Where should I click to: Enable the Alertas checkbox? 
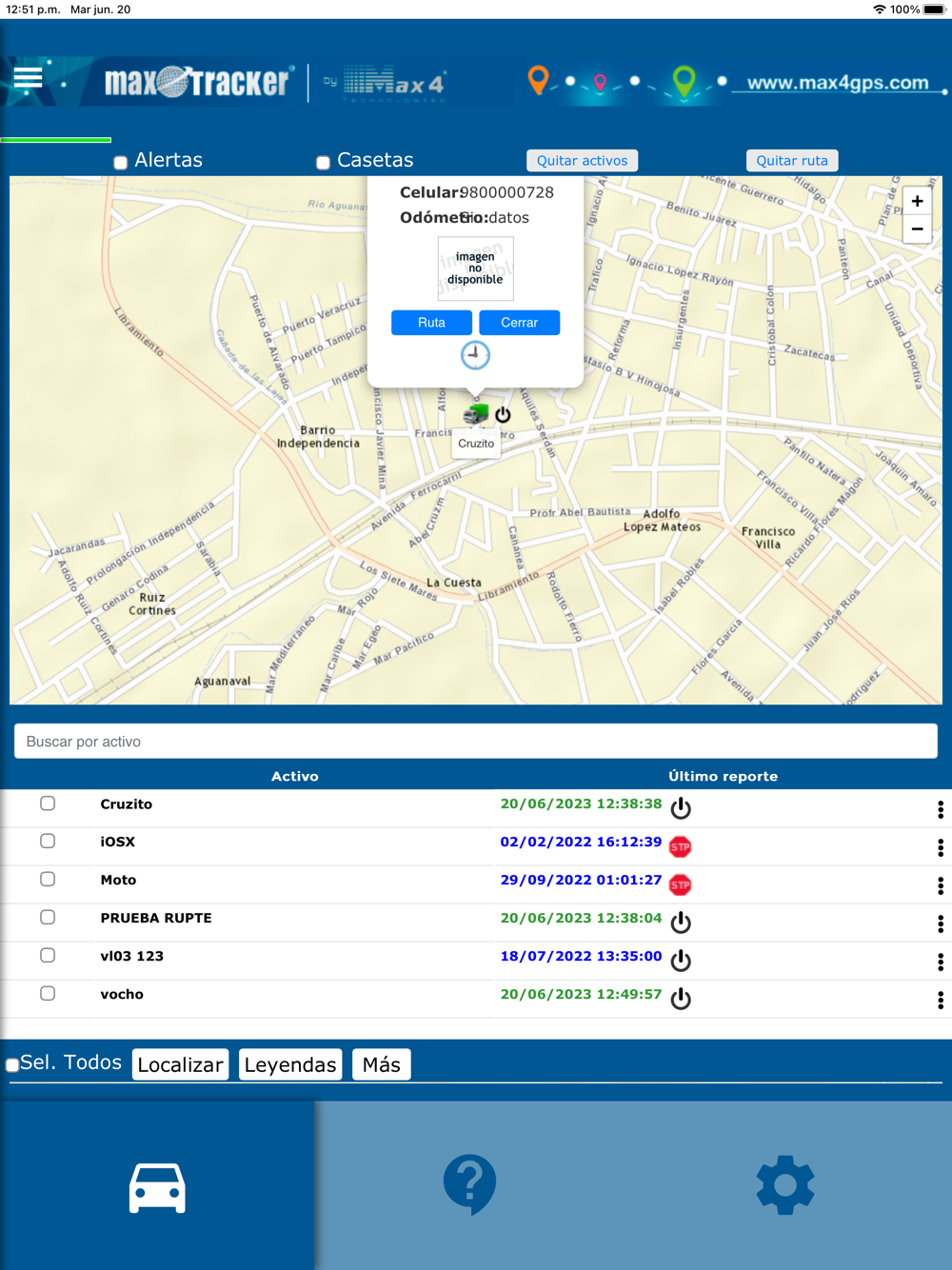point(121,163)
